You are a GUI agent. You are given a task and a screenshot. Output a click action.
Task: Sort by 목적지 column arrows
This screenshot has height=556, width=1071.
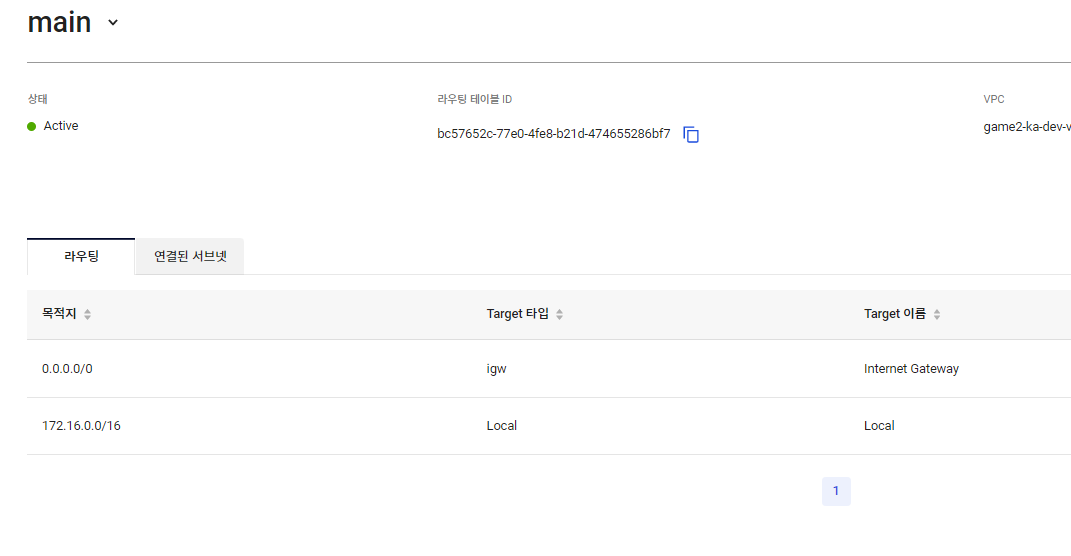(x=87, y=314)
